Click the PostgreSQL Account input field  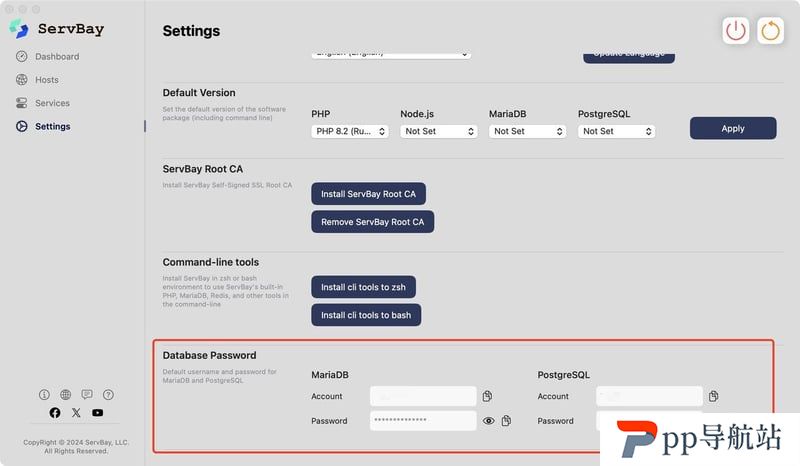pyautogui.click(x=649, y=396)
